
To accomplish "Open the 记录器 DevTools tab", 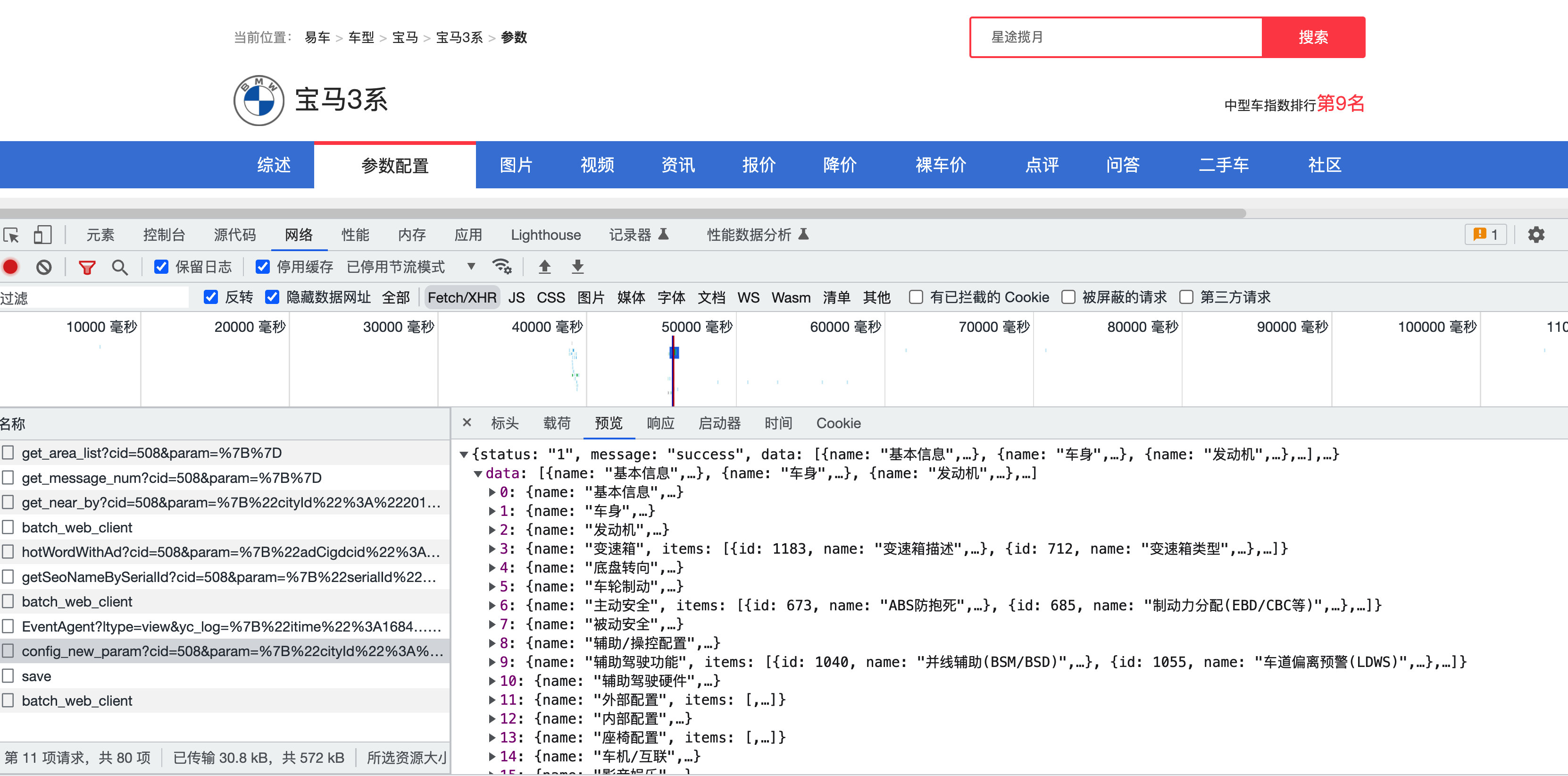I will point(639,235).
